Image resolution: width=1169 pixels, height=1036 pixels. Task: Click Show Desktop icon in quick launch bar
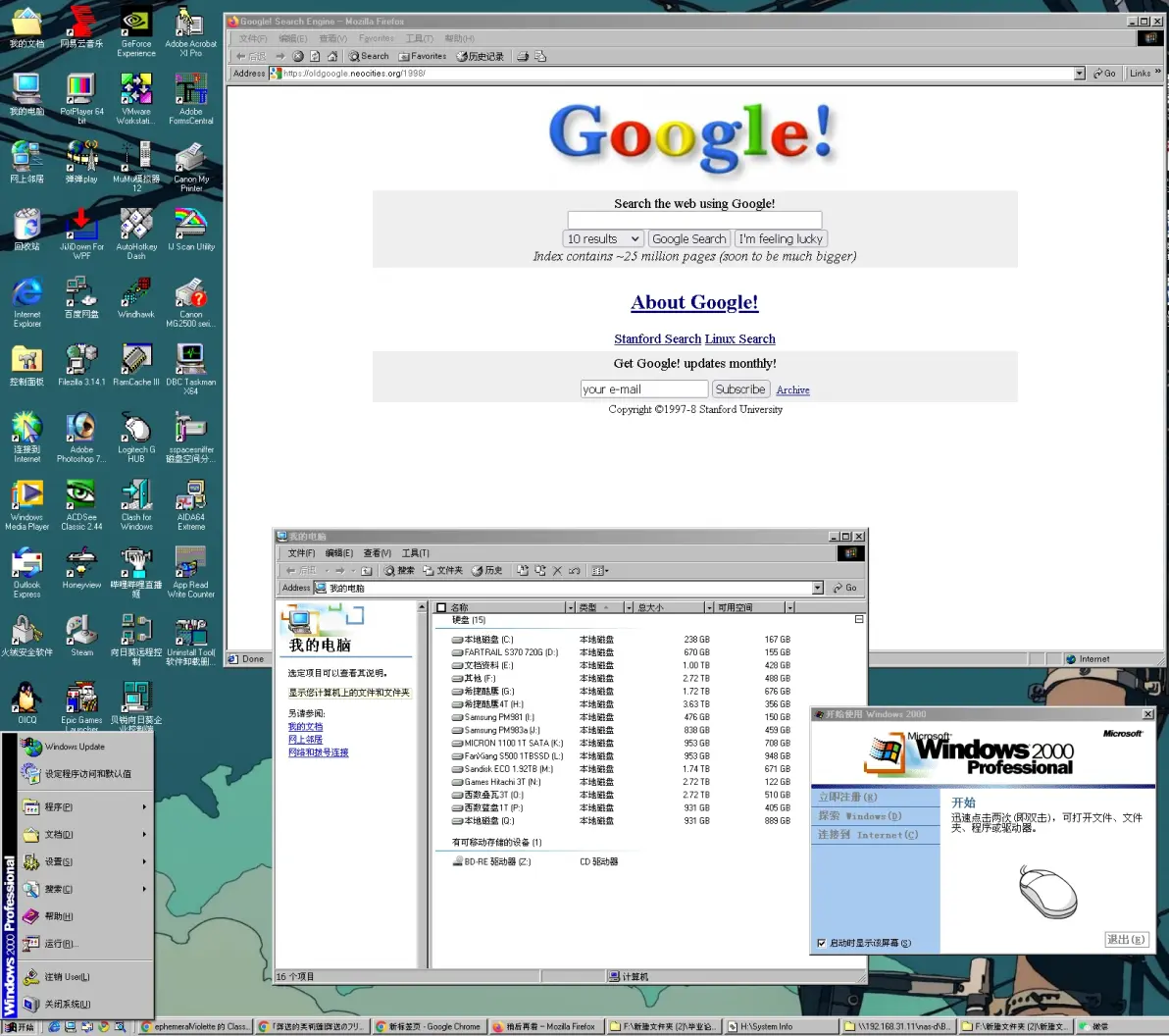pyautogui.click(x=70, y=1027)
